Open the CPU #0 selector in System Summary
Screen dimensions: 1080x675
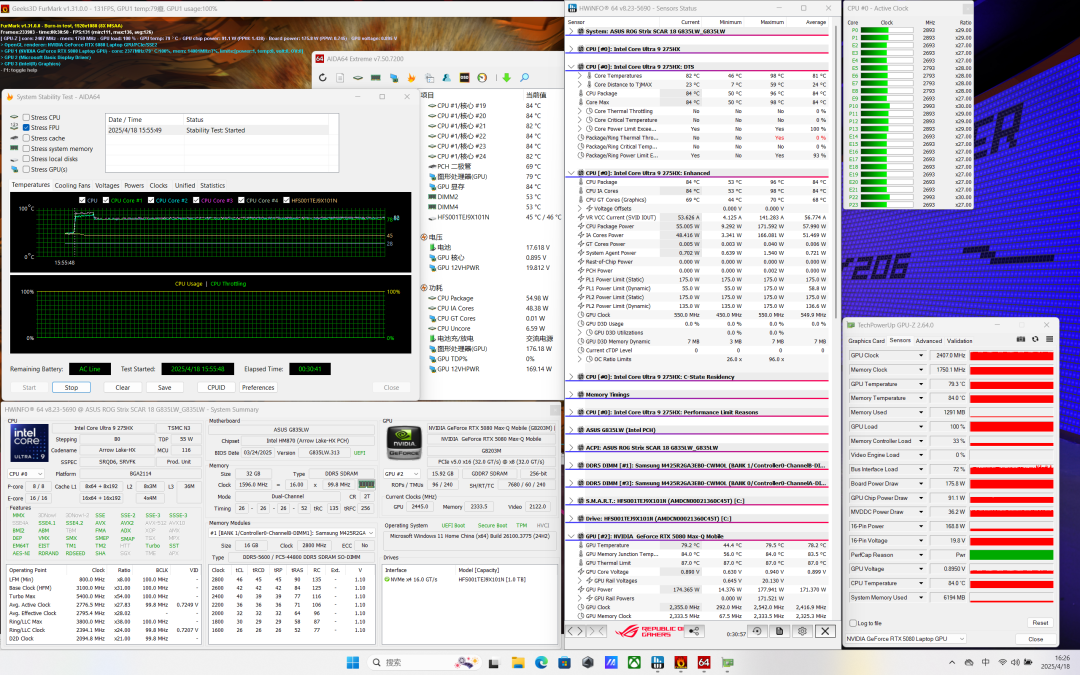[25, 474]
